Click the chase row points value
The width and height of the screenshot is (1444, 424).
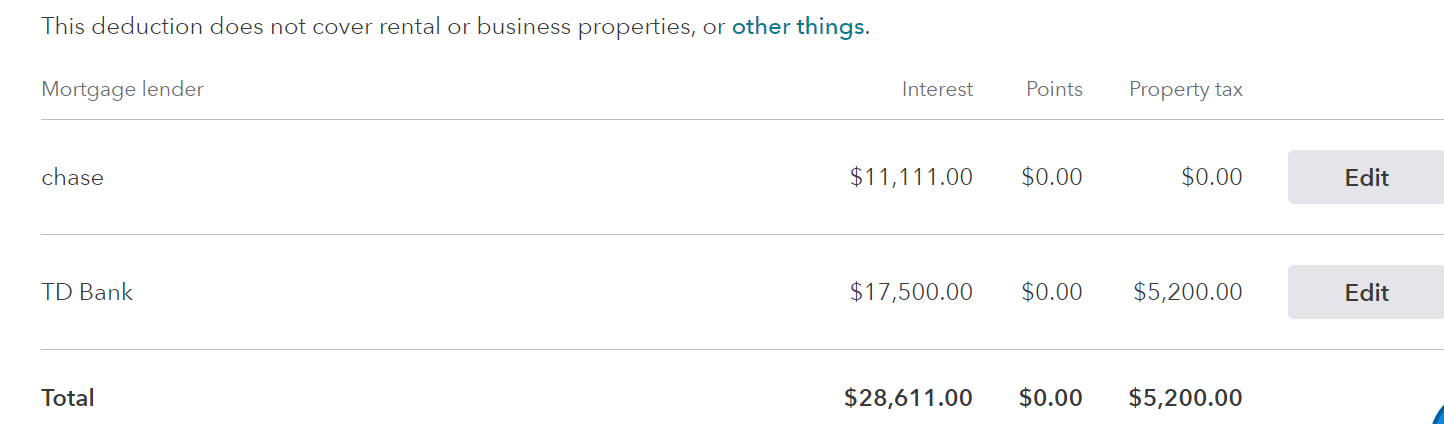[1052, 177]
